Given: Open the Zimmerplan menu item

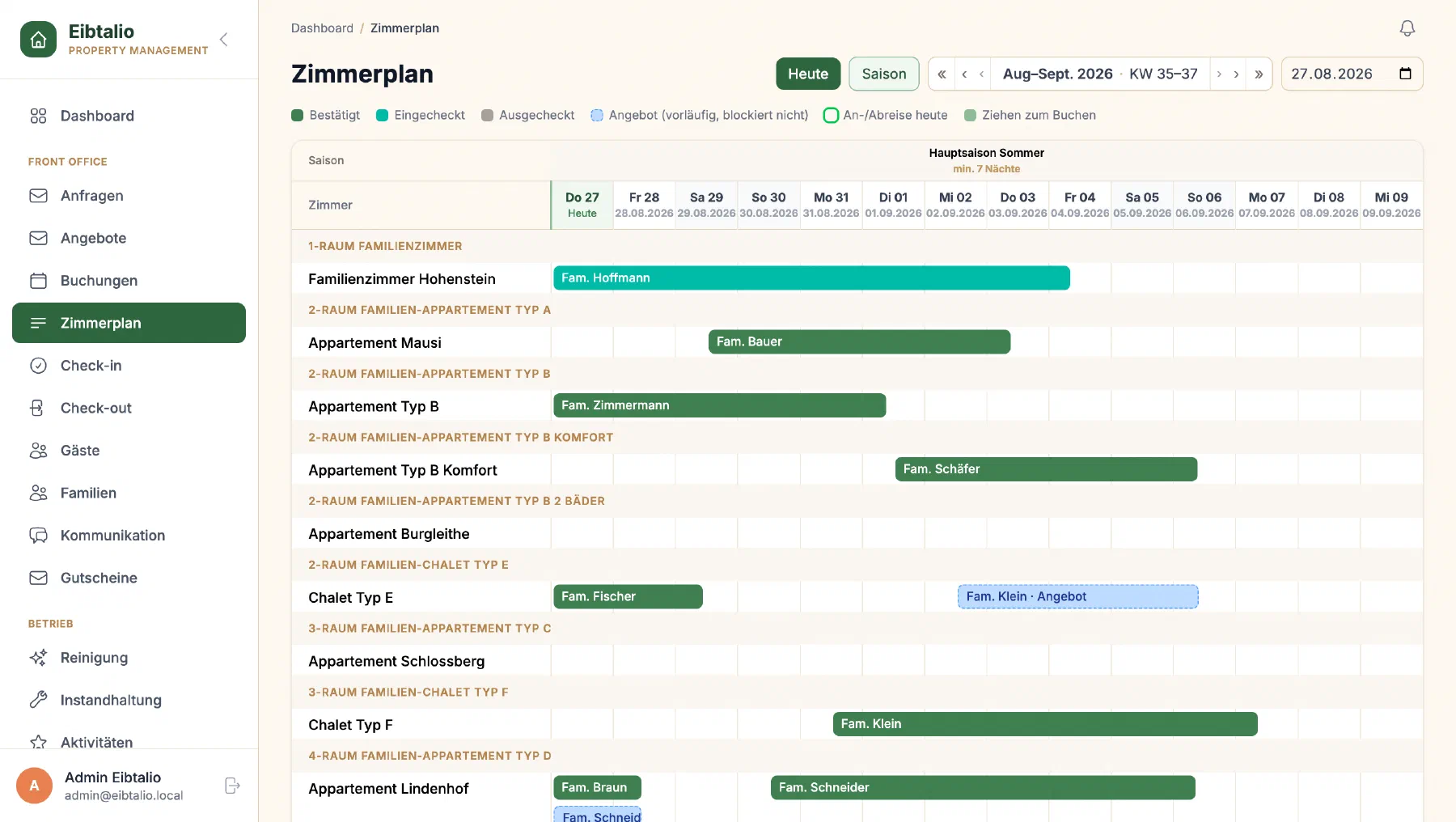Looking at the screenshot, I should pyautogui.click(x=129, y=323).
